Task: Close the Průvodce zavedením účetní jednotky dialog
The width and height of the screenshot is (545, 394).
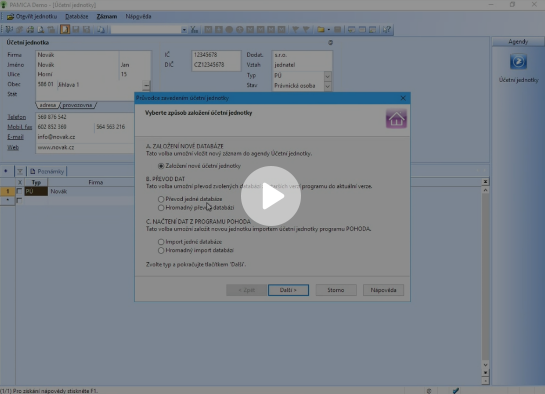Action: [x=403, y=98]
